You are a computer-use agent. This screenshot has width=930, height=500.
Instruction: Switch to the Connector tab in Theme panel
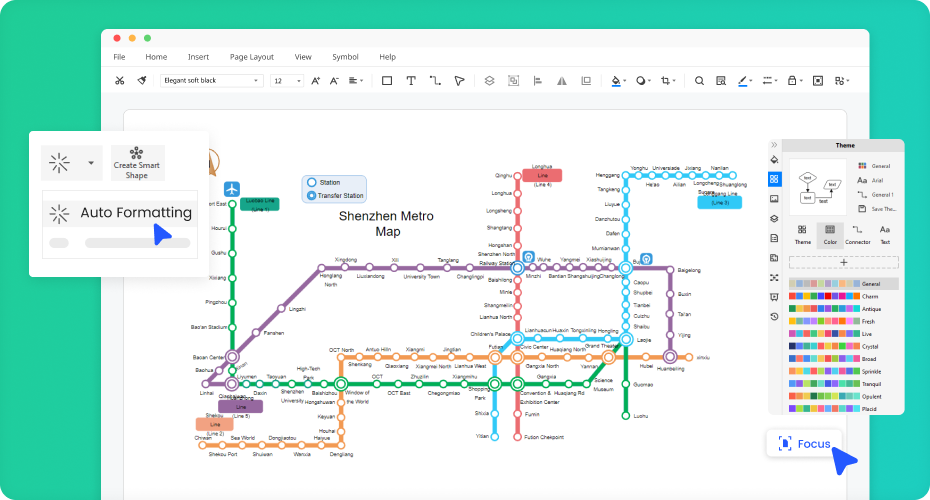(857, 234)
